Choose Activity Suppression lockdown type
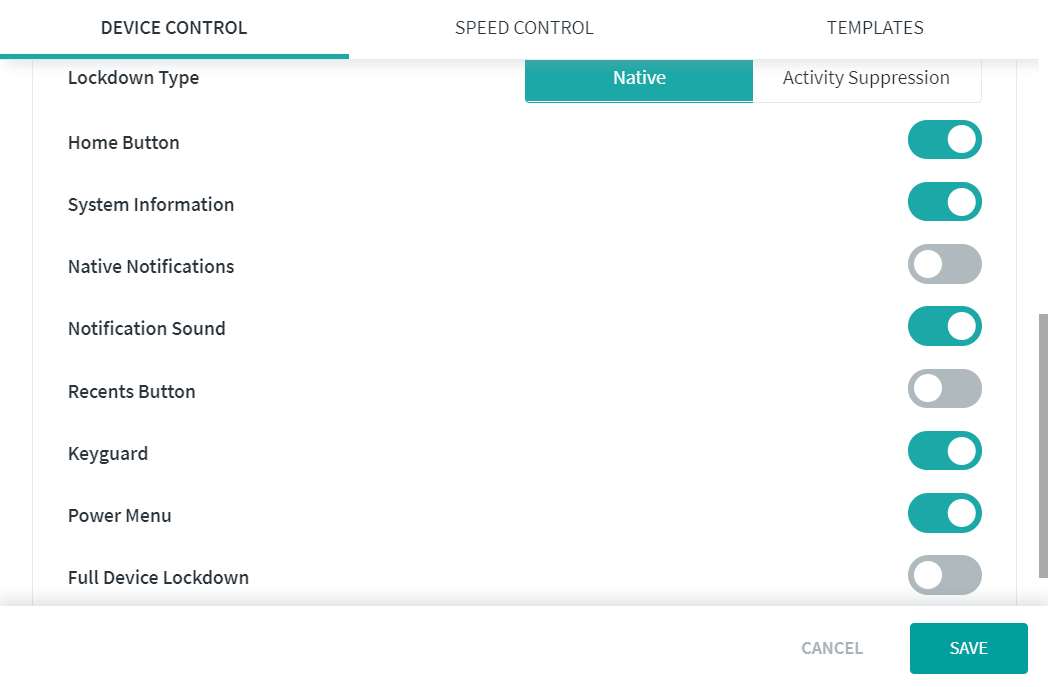Screen dimensions: 1048x687 coord(866,78)
